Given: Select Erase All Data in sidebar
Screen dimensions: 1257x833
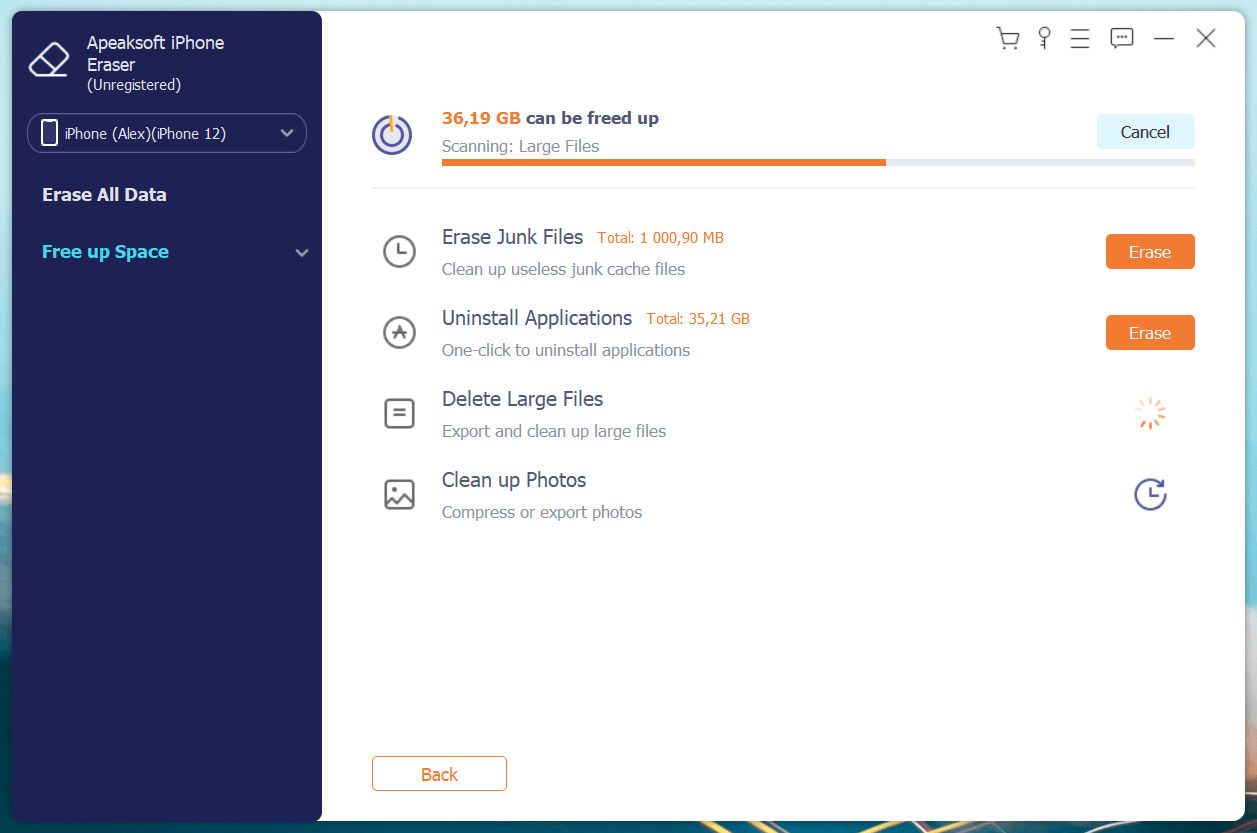Looking at the screenshot, I should [104, 195].
